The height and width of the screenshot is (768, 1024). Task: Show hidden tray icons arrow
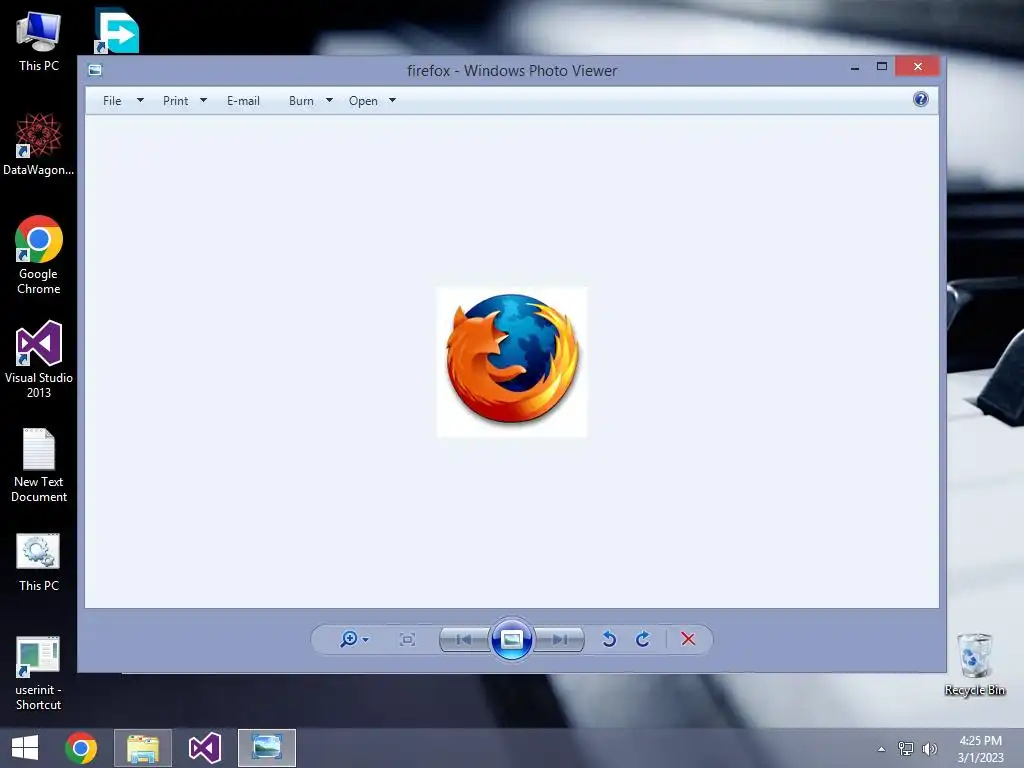(882, 749)
